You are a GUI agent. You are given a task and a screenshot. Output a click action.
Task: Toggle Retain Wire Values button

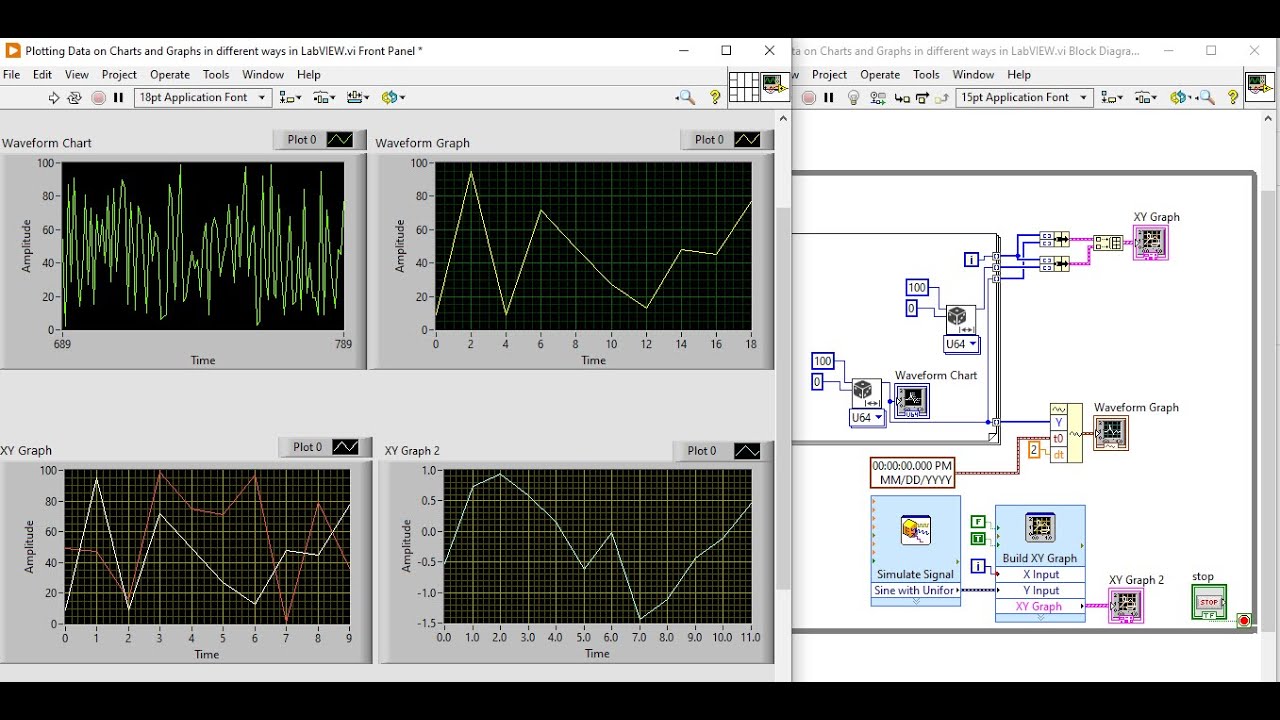878,97
